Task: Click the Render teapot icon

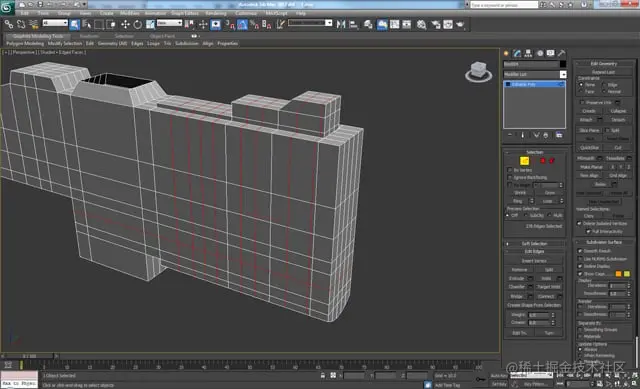Action: 460,24
